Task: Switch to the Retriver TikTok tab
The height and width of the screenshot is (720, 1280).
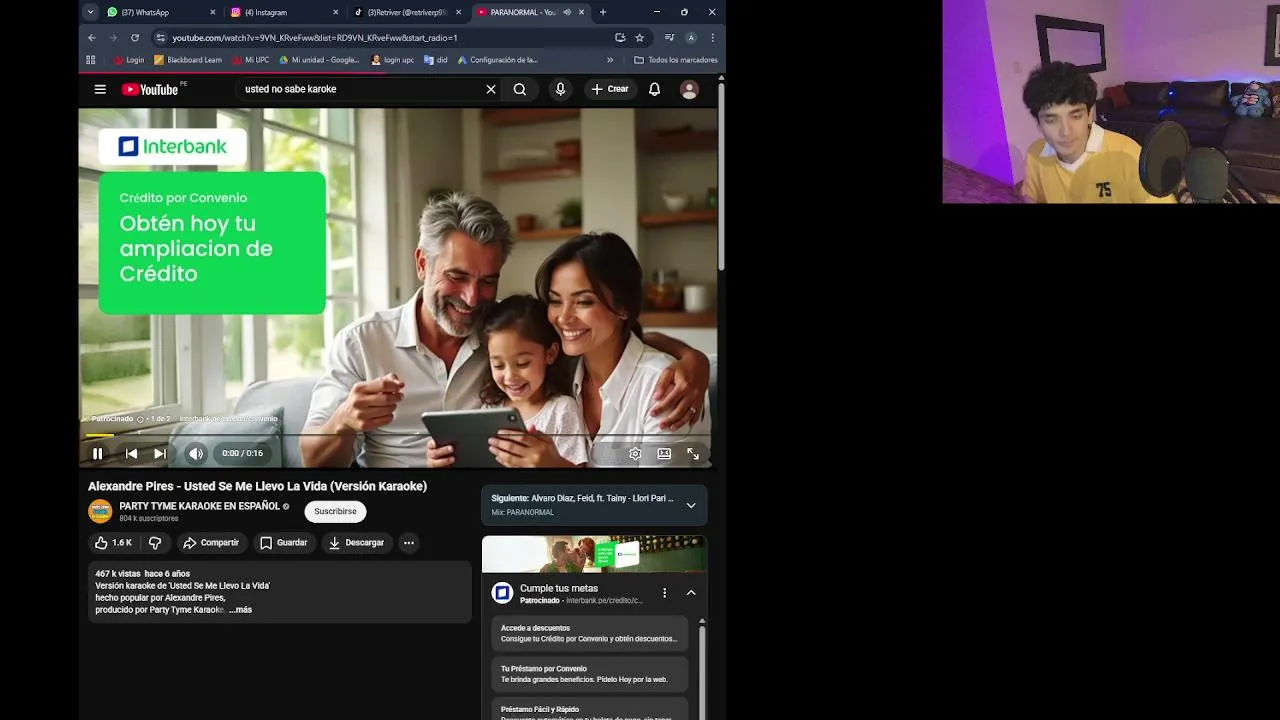Action: point(407,12)
